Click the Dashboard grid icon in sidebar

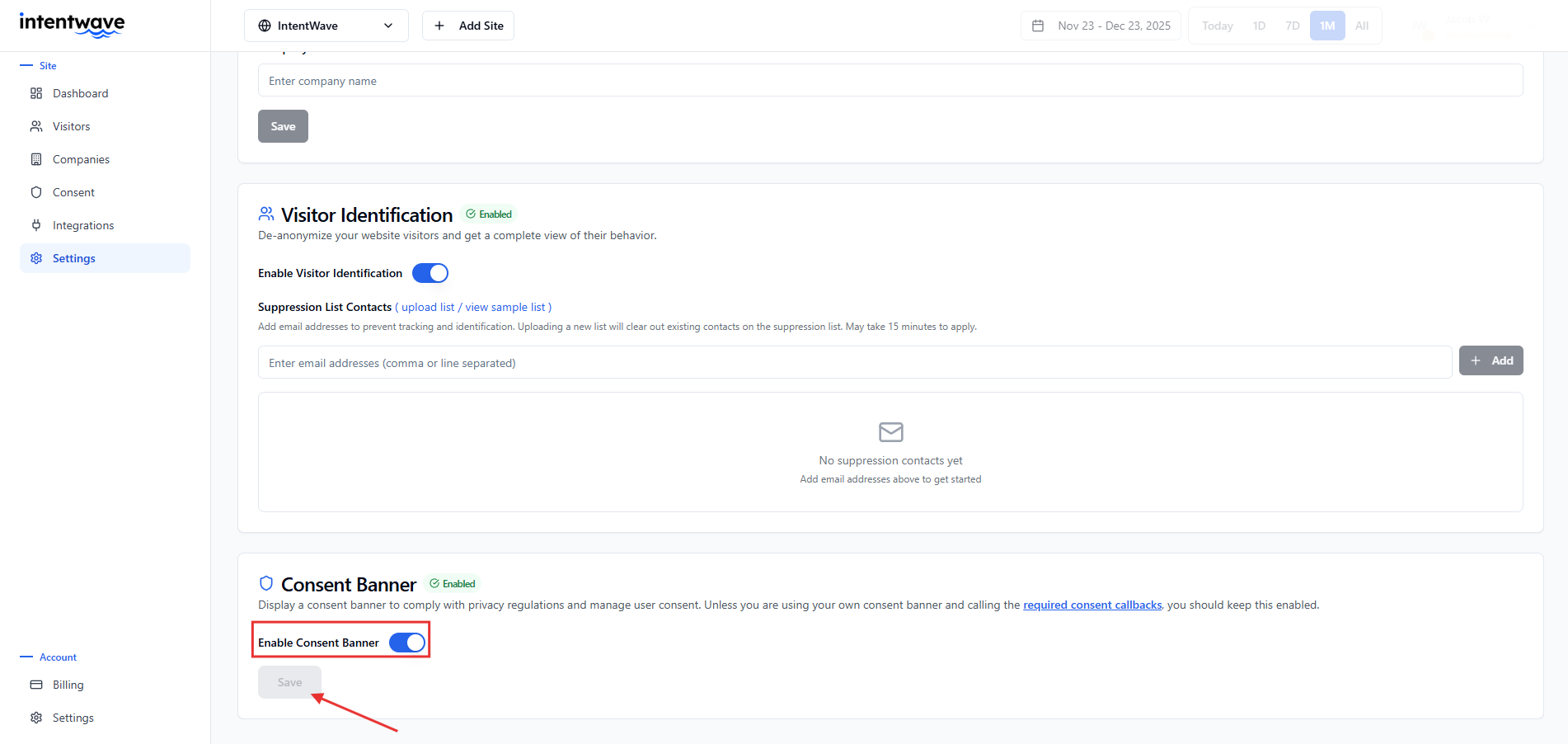(36, 93)
